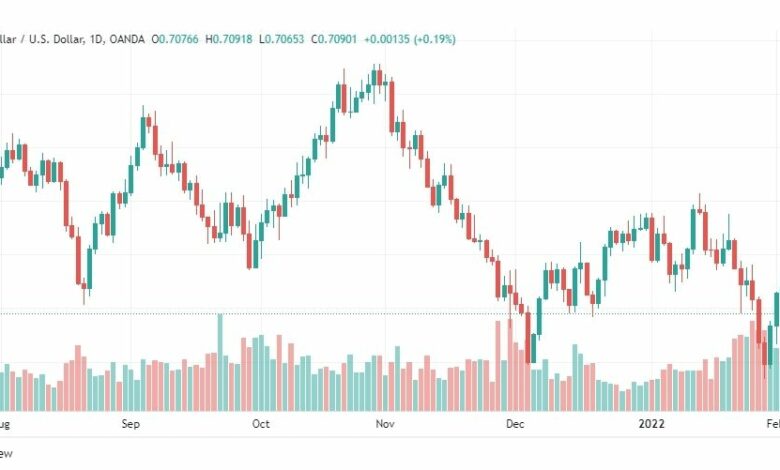Click the long green candle at the early-December low
780x470 pixels.
[x=533, y=348]
